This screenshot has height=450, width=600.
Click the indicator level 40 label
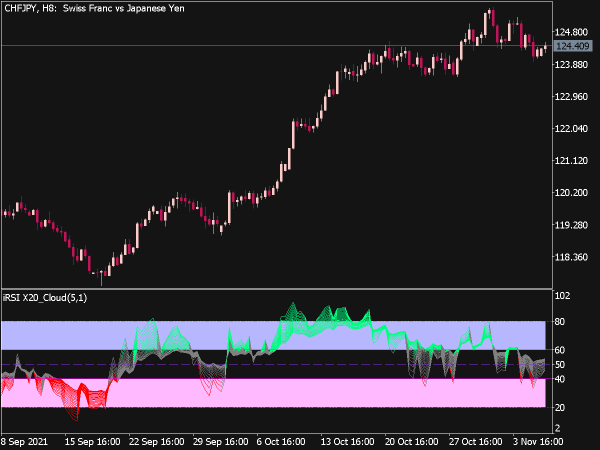click(559, 379)
